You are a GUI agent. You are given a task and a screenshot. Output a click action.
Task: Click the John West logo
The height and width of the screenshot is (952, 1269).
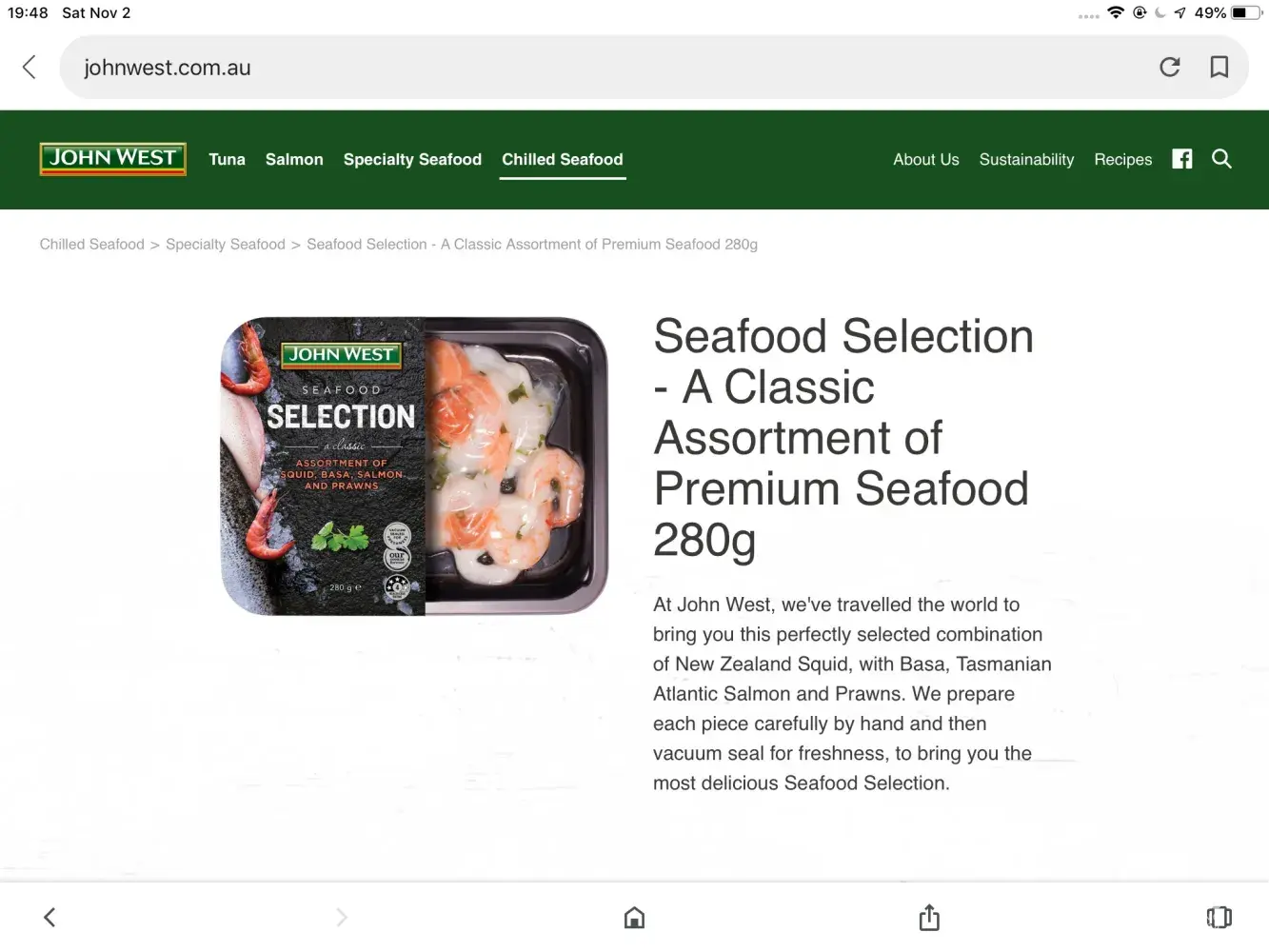coord(112,159)
